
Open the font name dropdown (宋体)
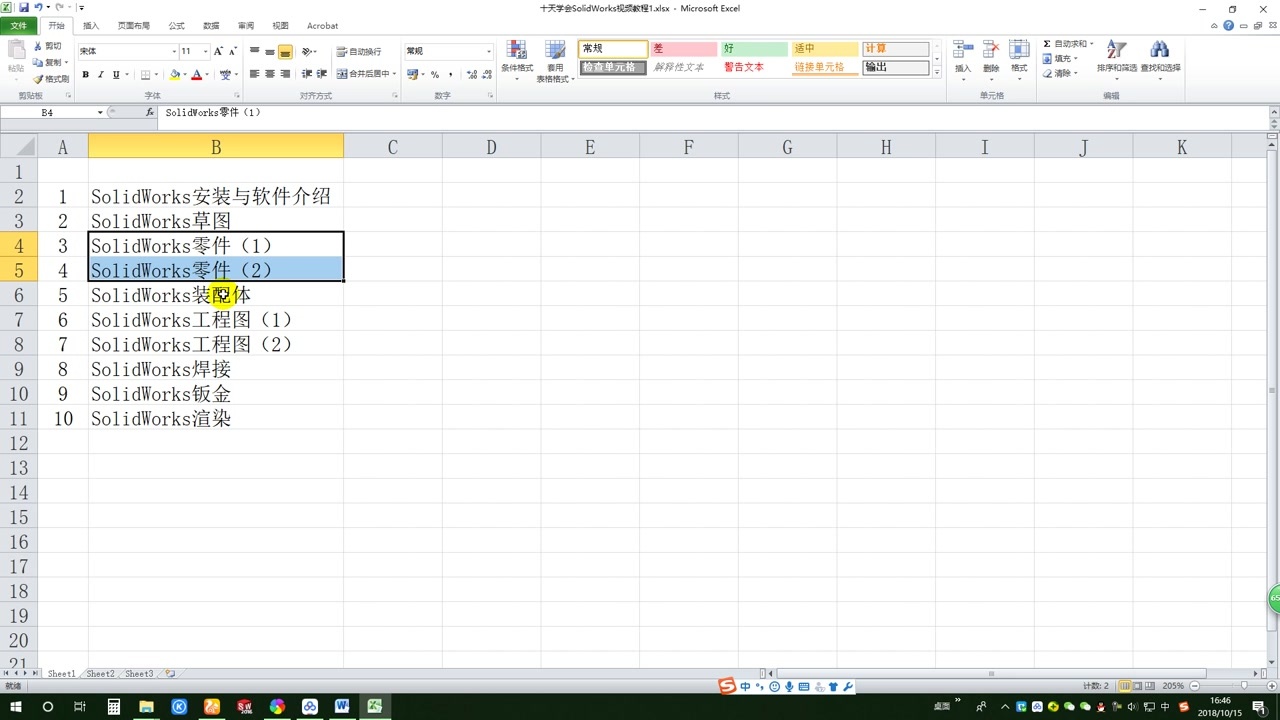174,51
